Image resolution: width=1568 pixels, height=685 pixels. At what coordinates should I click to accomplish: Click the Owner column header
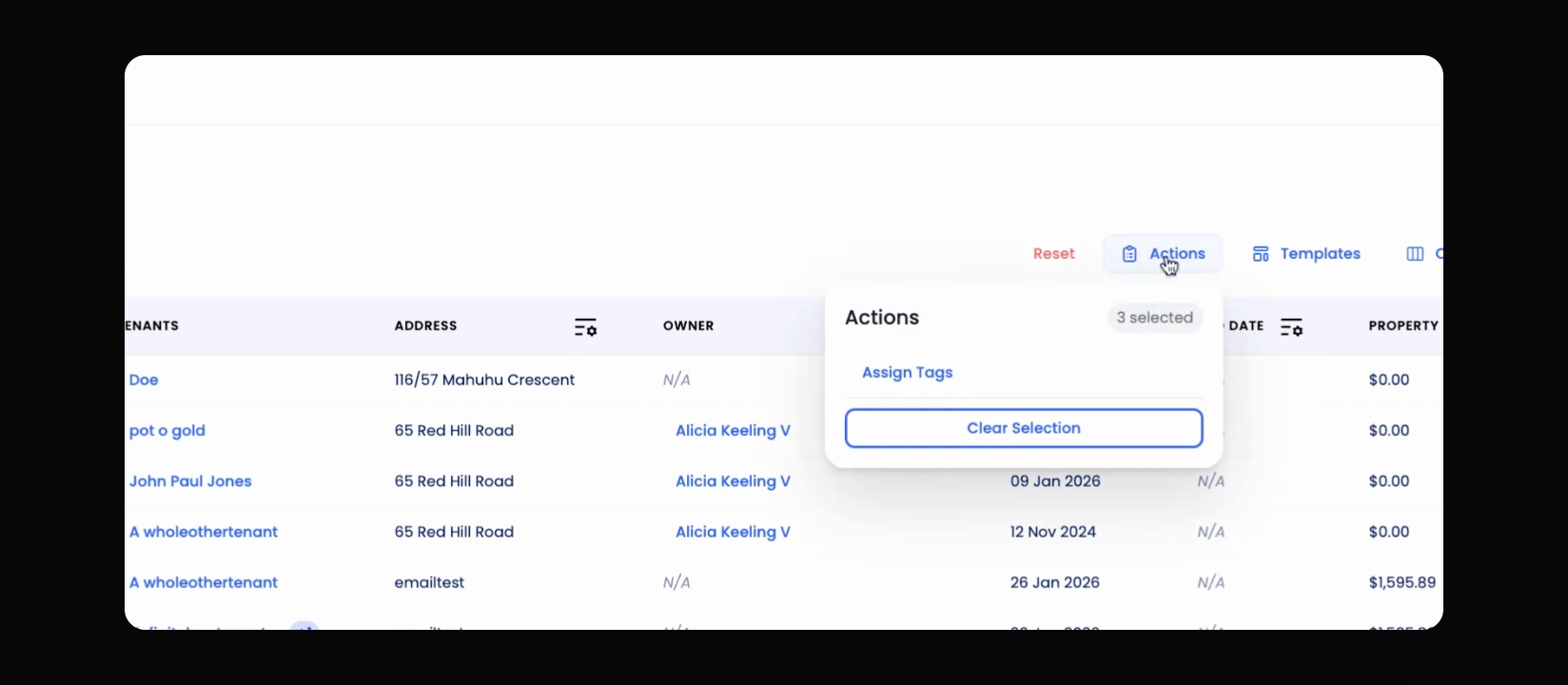pos(689,325)
